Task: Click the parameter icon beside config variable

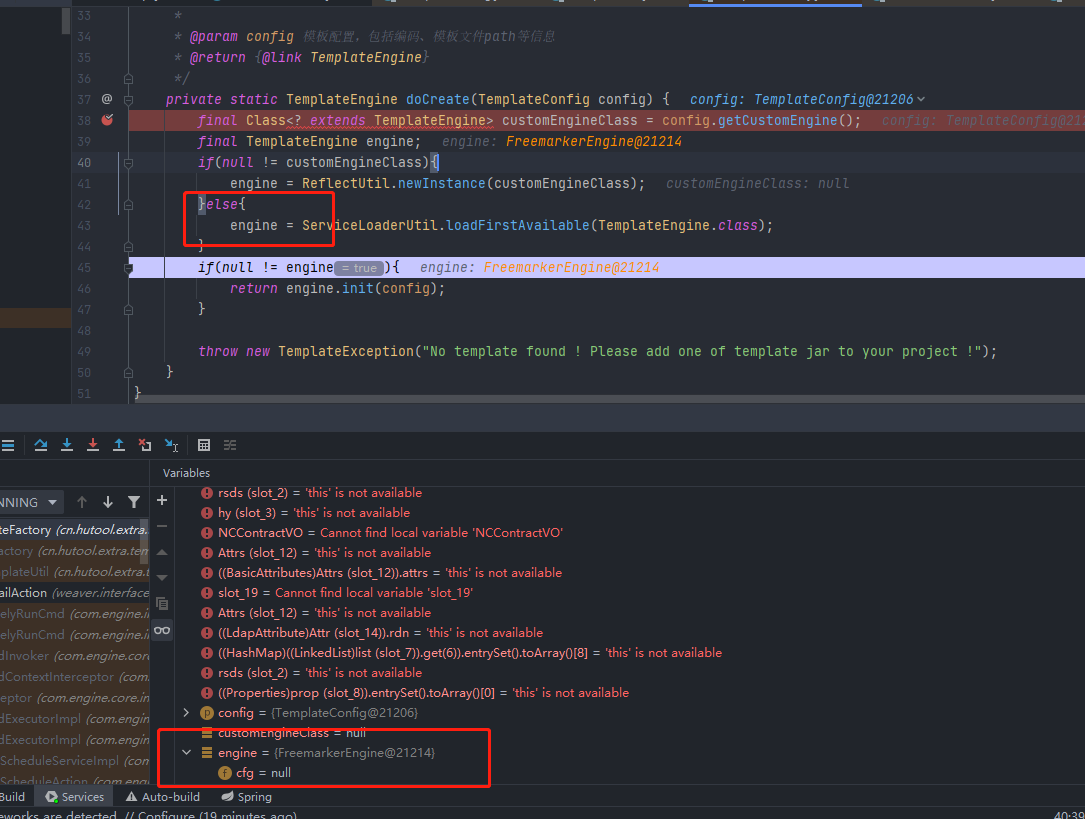Action: (x=207, y=712)
